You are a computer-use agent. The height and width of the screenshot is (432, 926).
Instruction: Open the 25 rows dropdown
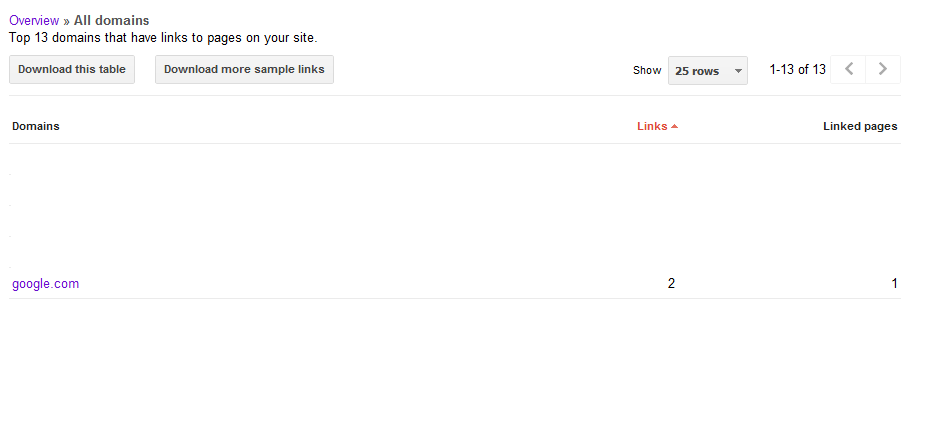click(x=707, y=71)
